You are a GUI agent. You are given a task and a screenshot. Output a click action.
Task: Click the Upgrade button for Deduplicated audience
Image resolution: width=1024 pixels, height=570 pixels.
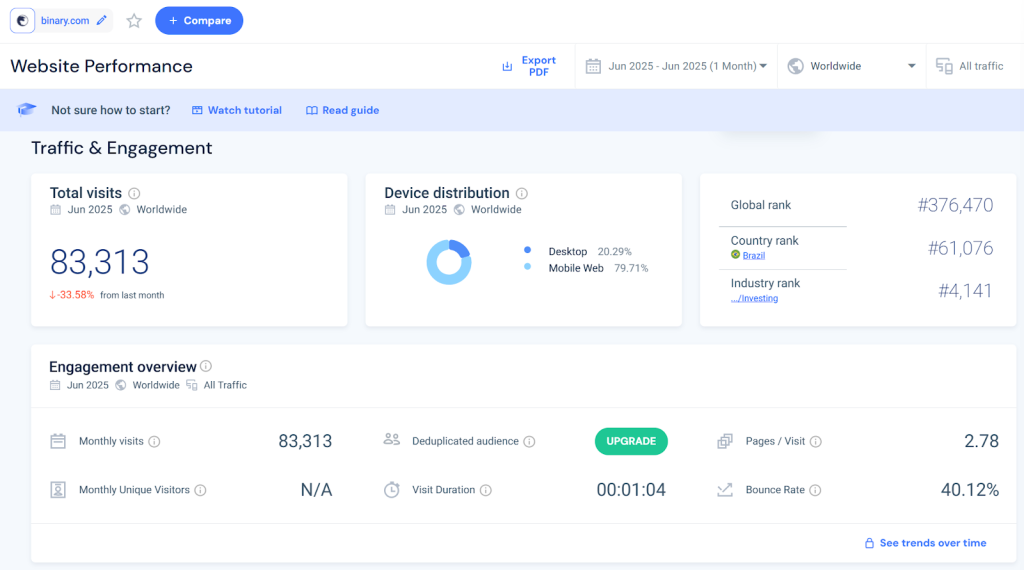coord(631,441)
